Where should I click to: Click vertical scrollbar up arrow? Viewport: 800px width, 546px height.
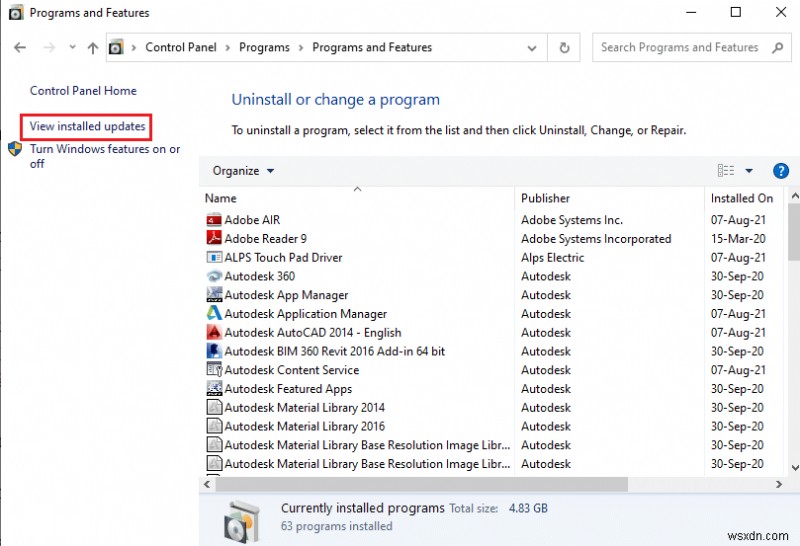click(x=794, y=195)
